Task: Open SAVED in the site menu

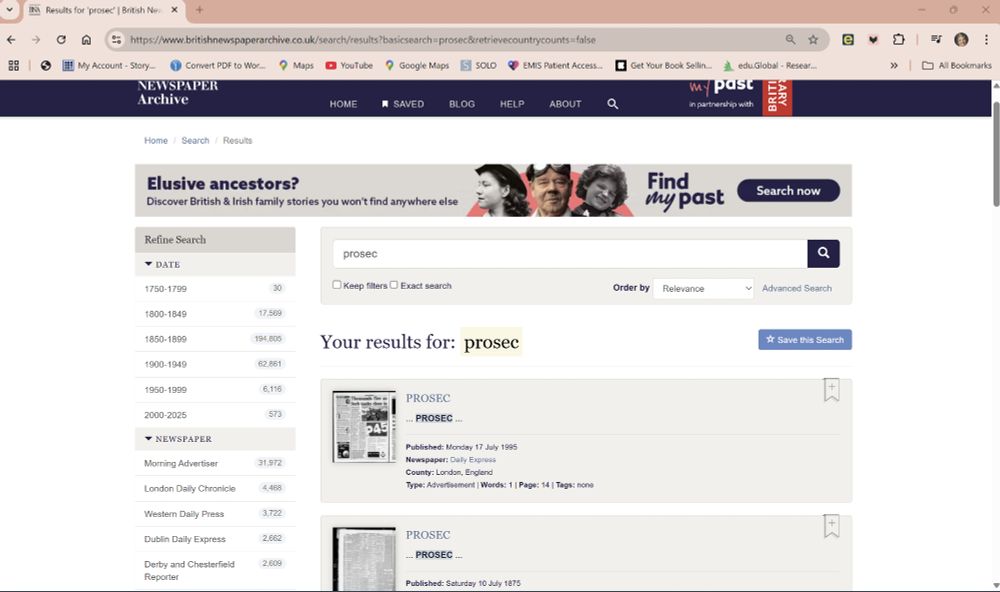Action: coord(402,104)
